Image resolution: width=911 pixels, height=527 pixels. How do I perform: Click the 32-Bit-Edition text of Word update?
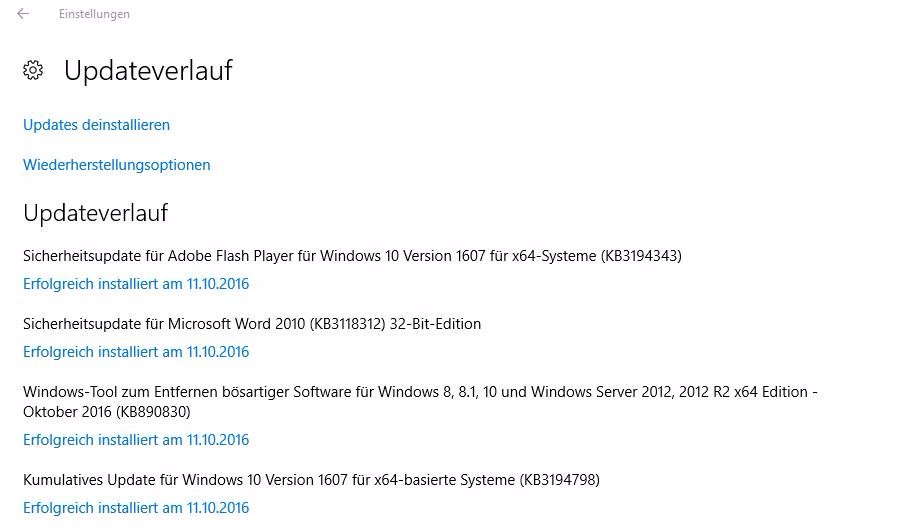click(x=435, y=324)
